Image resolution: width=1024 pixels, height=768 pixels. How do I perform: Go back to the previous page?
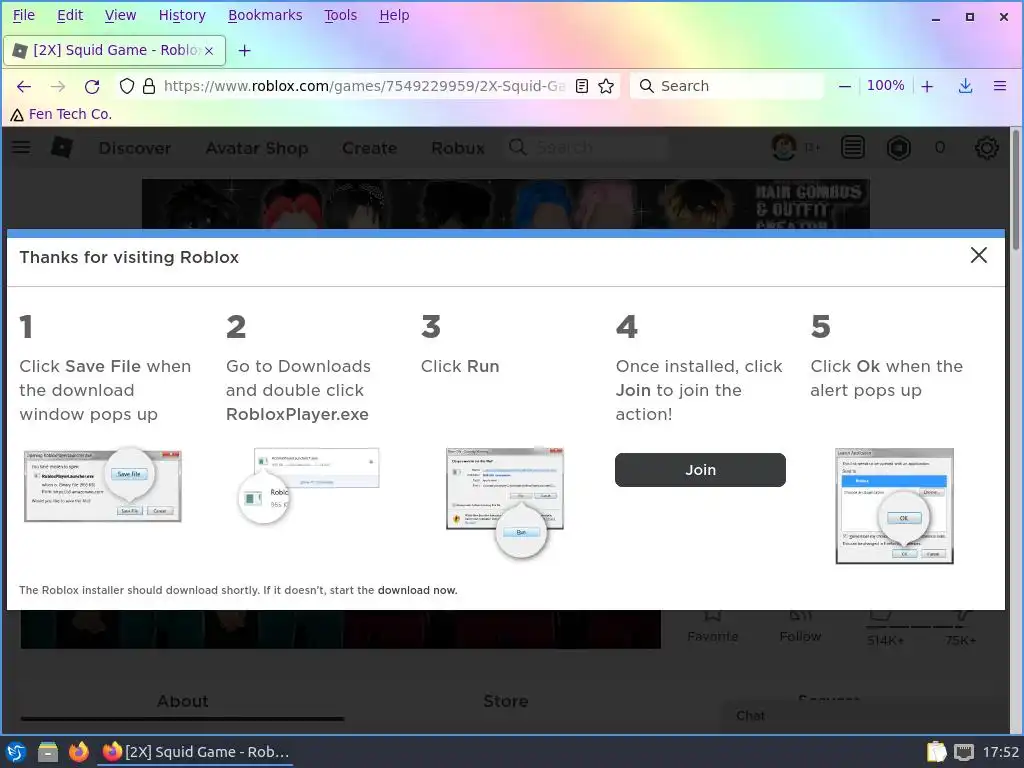(x=24, y=86)
